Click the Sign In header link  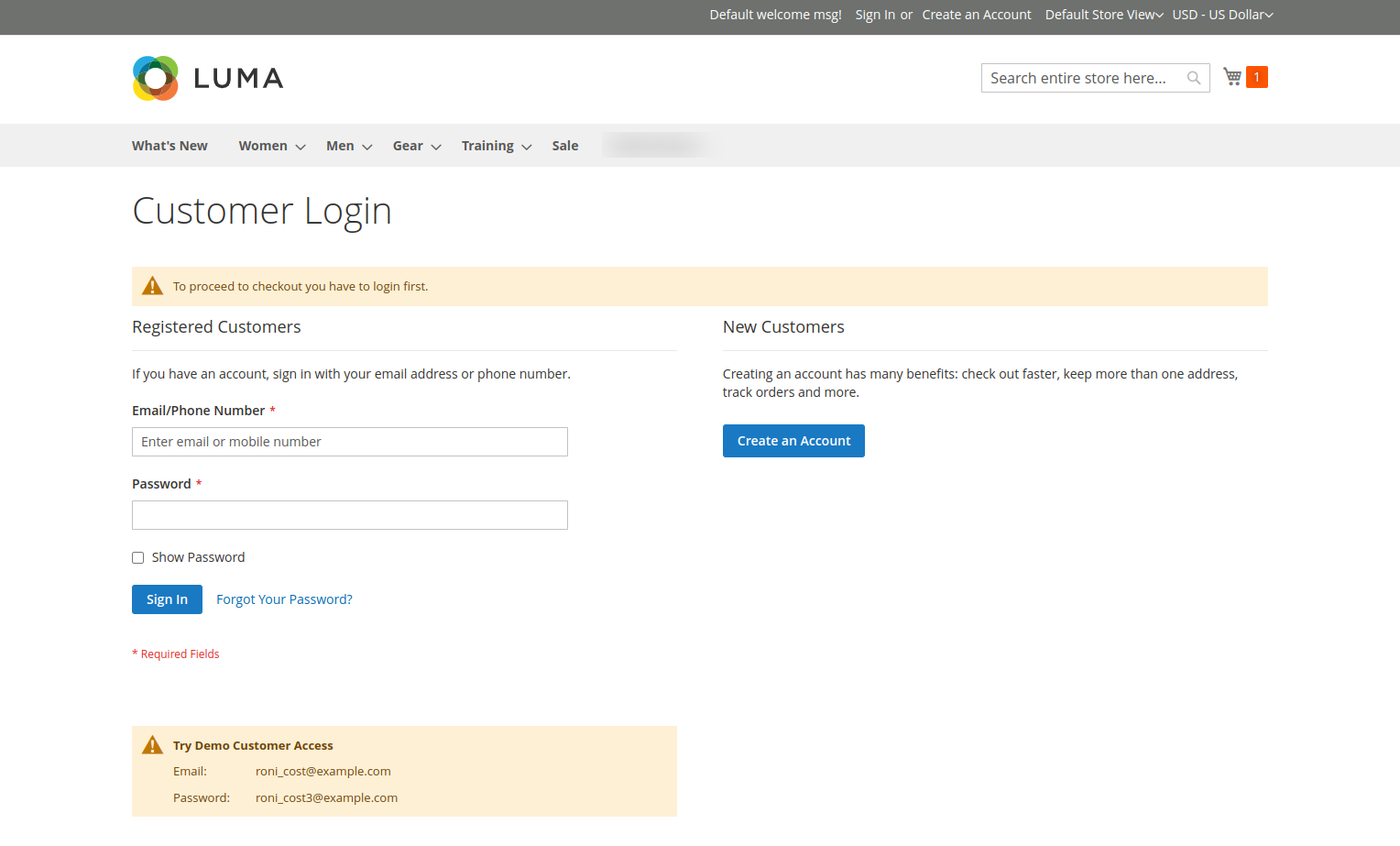click(x=875, y=15)
